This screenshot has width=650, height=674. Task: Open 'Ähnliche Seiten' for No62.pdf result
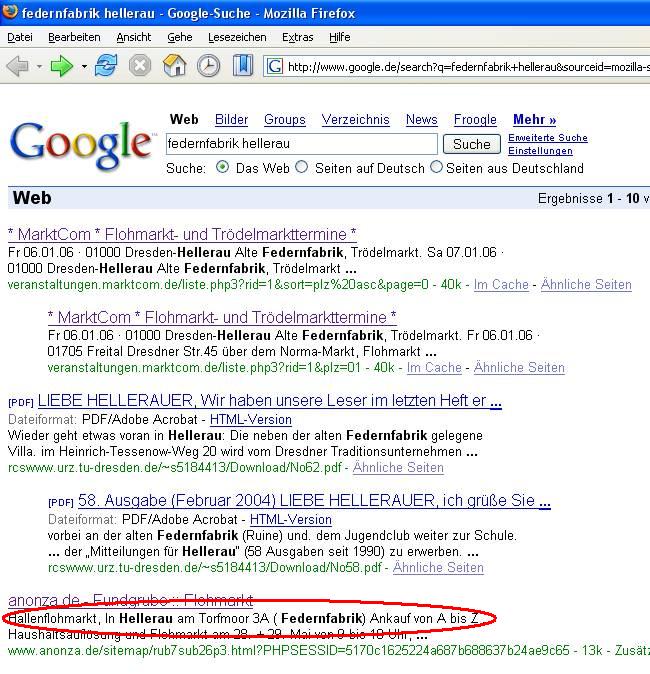pos(398,468)
